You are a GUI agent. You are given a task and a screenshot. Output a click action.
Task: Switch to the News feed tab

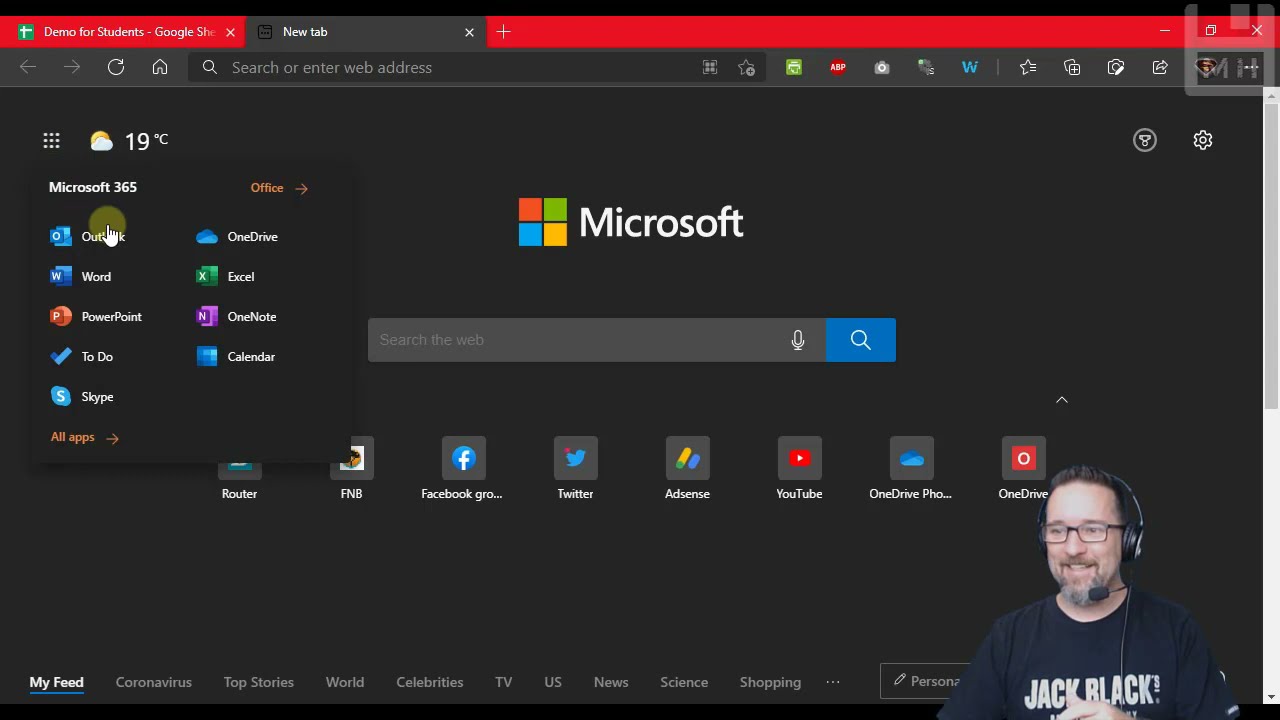(x=611, y=682)
